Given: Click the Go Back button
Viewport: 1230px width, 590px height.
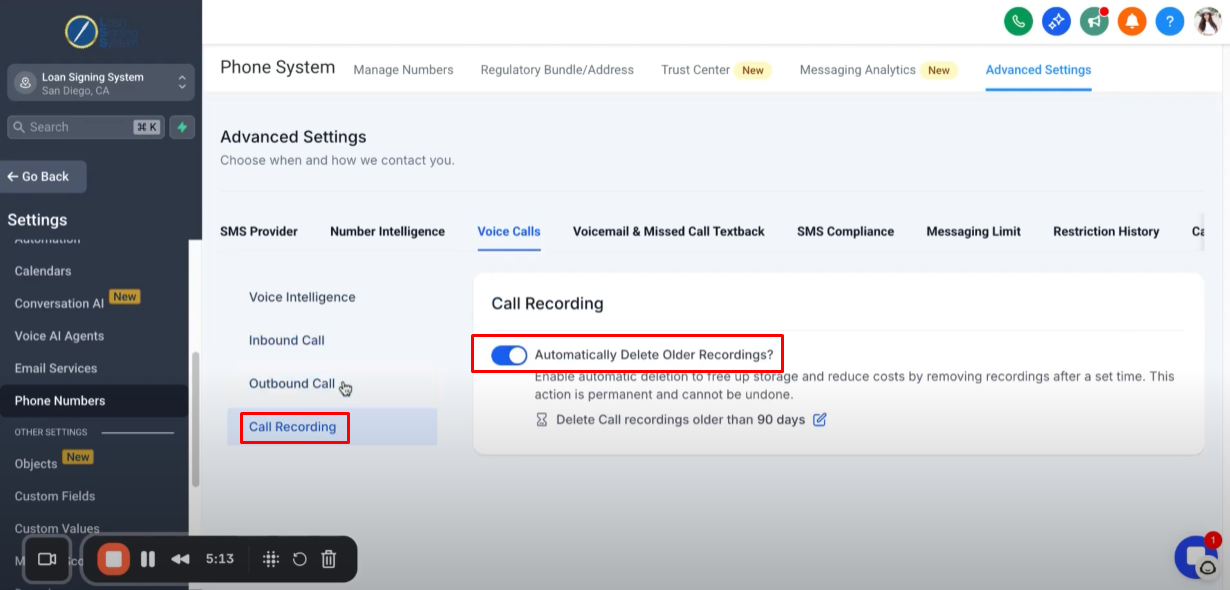Looking at the screenshot, I should 43,176.
